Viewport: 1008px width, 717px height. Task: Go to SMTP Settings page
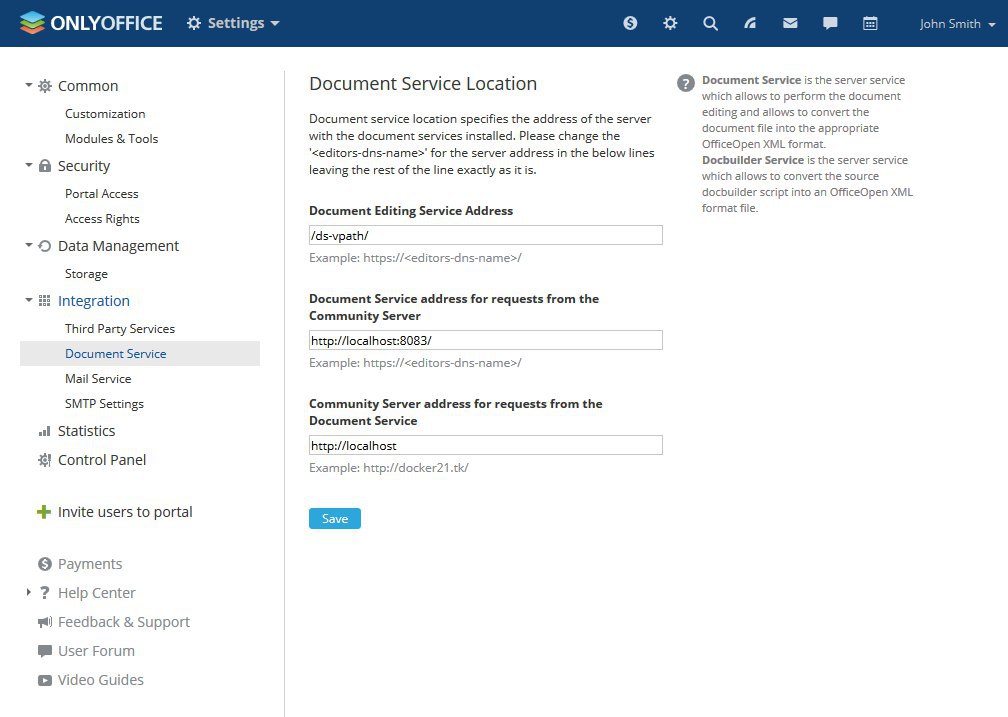[104, 404]
